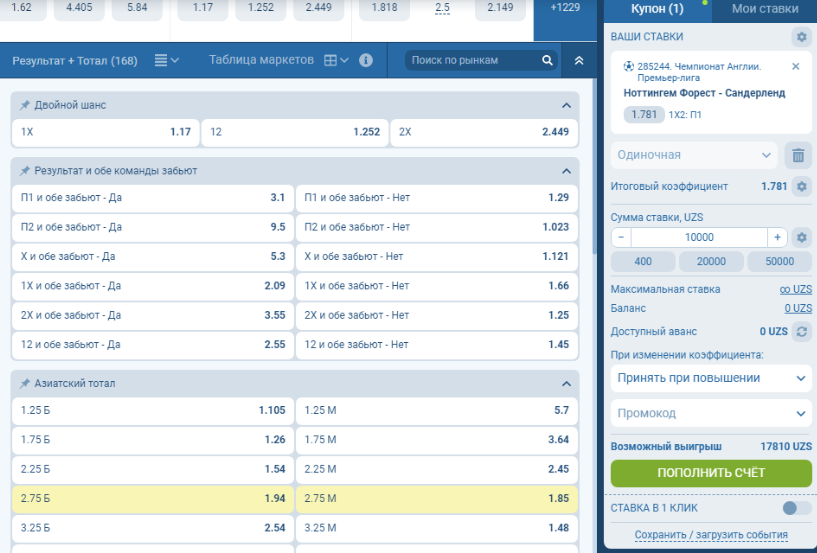Viewport: 817px width, 553px height.
Task: Open settings gear next to Итоговый коэффициент
Action: point(800,186)
